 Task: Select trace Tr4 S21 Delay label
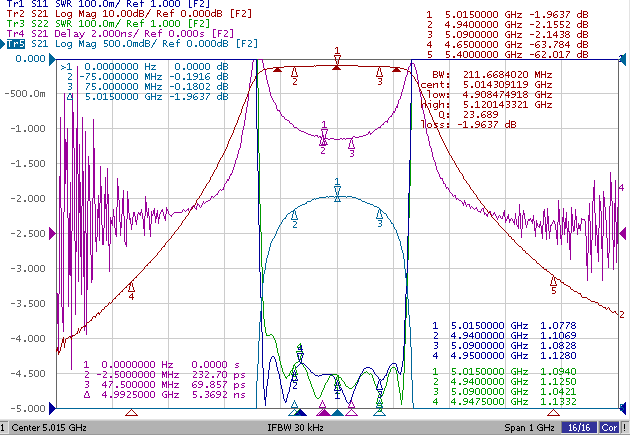click(x=120, y=34)
